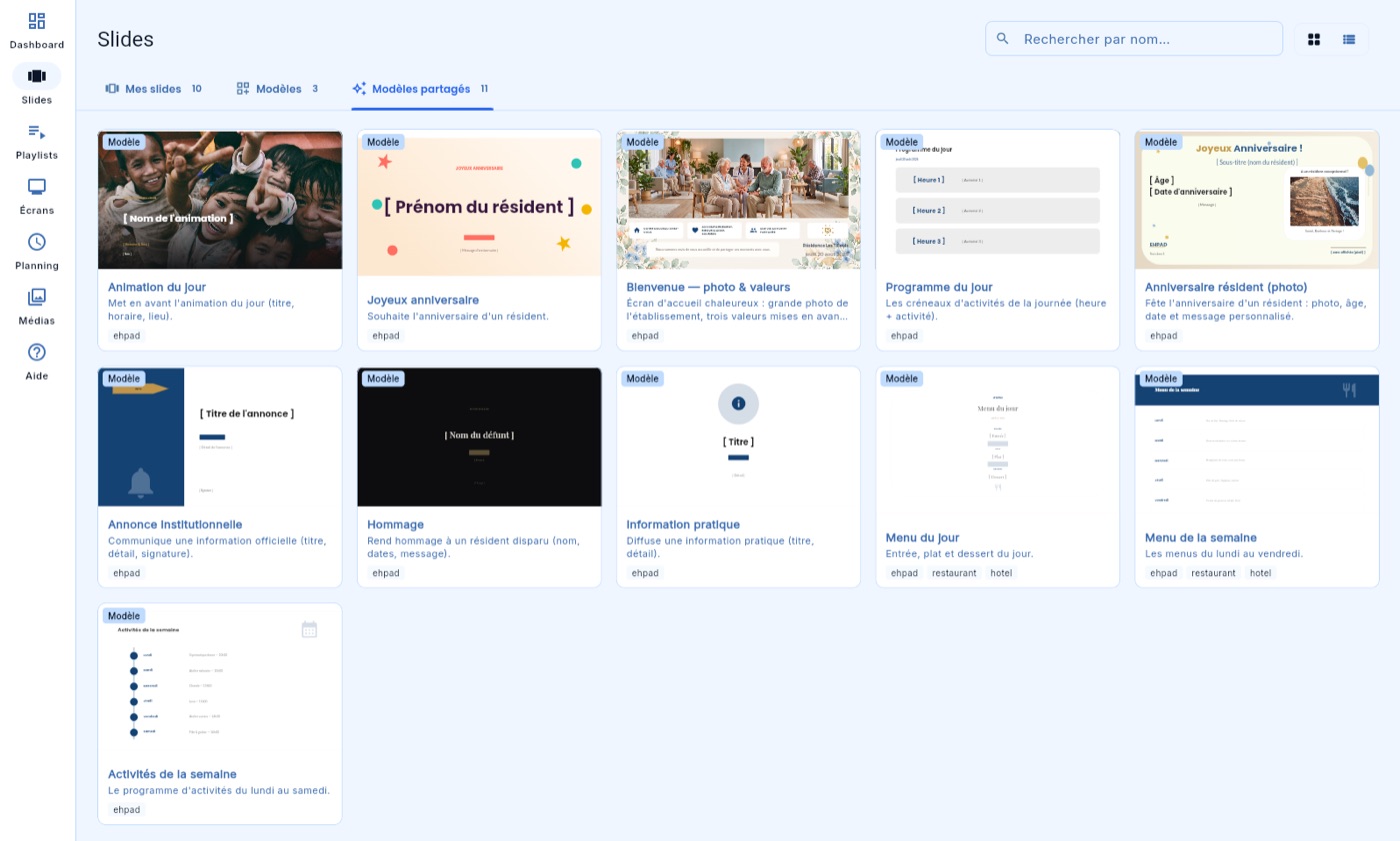Open the Aide help icon
1400x841 pixels.
(x=37, y=352)
